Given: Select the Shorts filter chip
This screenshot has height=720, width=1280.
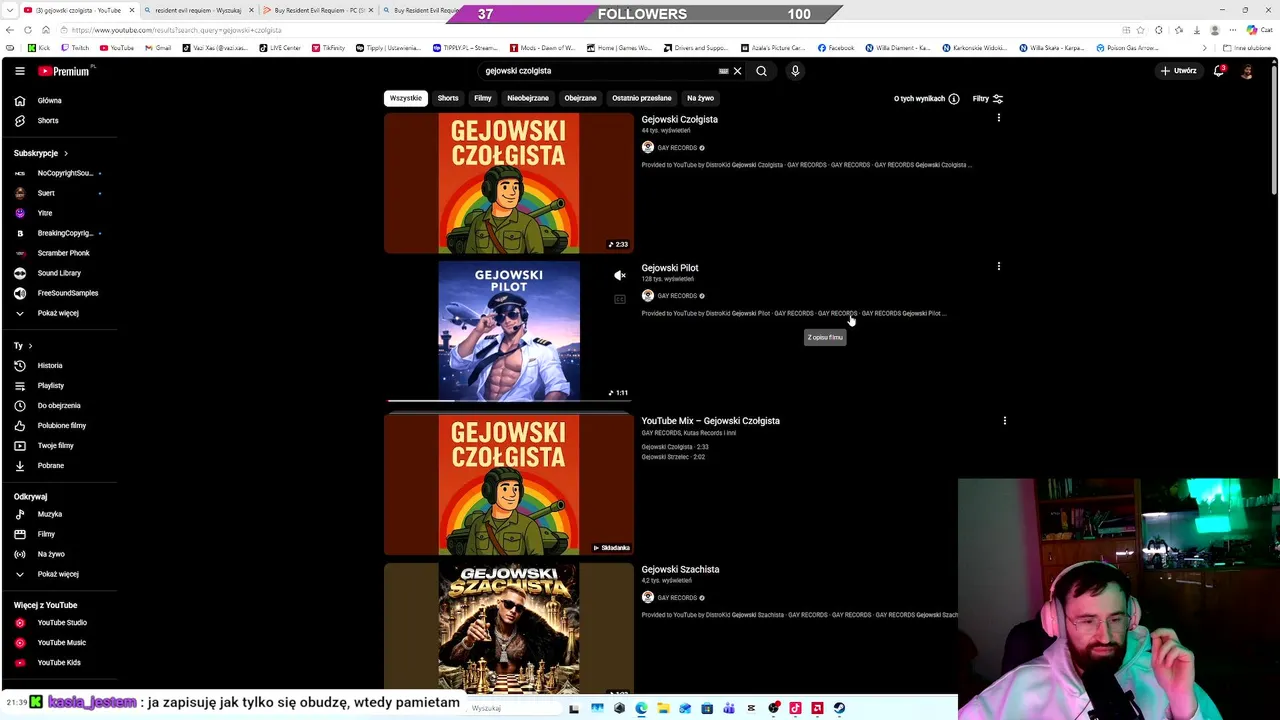Looking at the screenshot, I should [448, 98].
